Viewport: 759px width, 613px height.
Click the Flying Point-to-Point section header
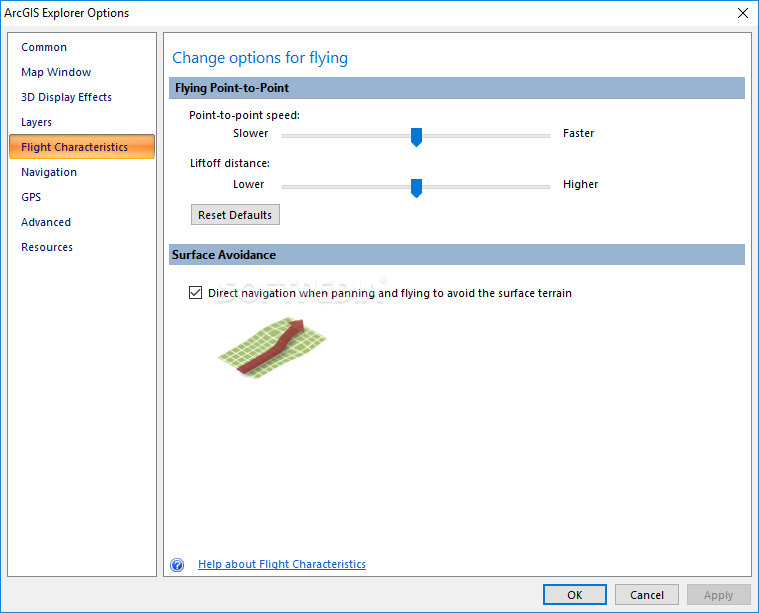coord(456,88)
